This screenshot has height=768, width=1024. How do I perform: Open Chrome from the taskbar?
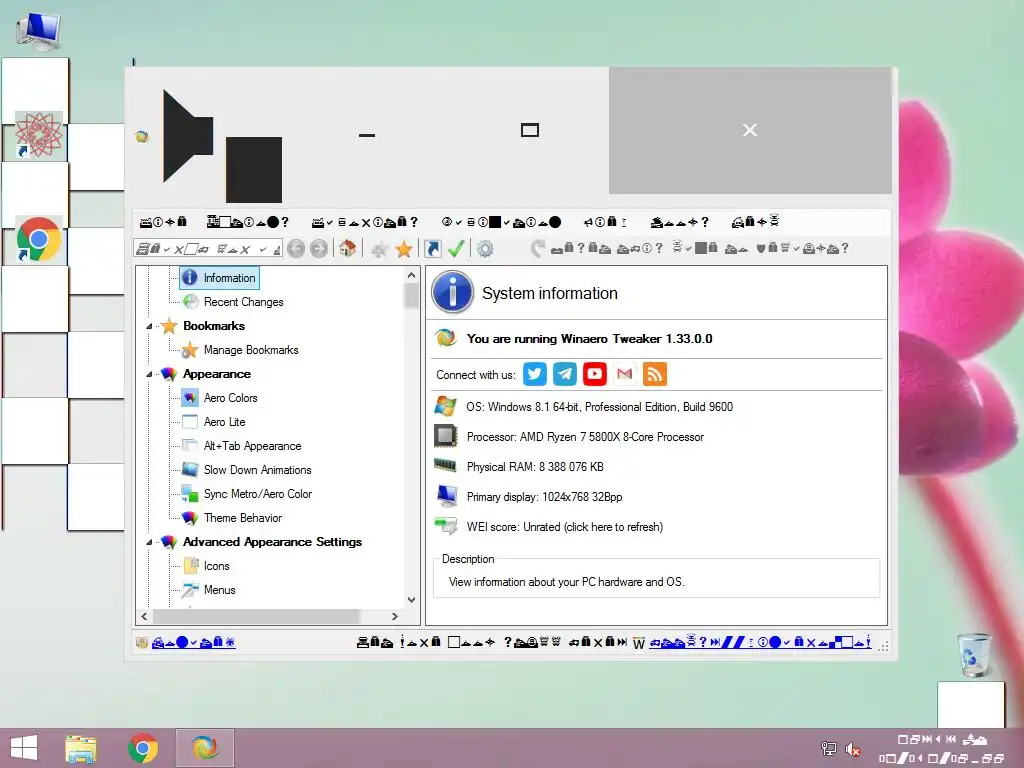click(x=143, y=748)
